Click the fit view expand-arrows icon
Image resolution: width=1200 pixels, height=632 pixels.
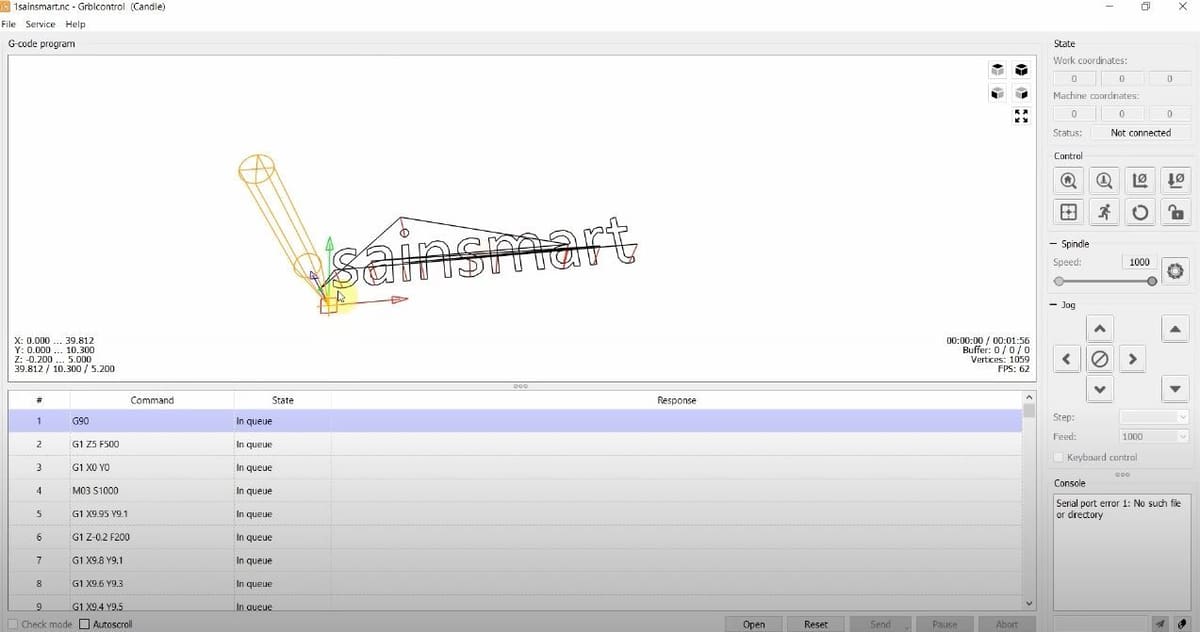1021,115
